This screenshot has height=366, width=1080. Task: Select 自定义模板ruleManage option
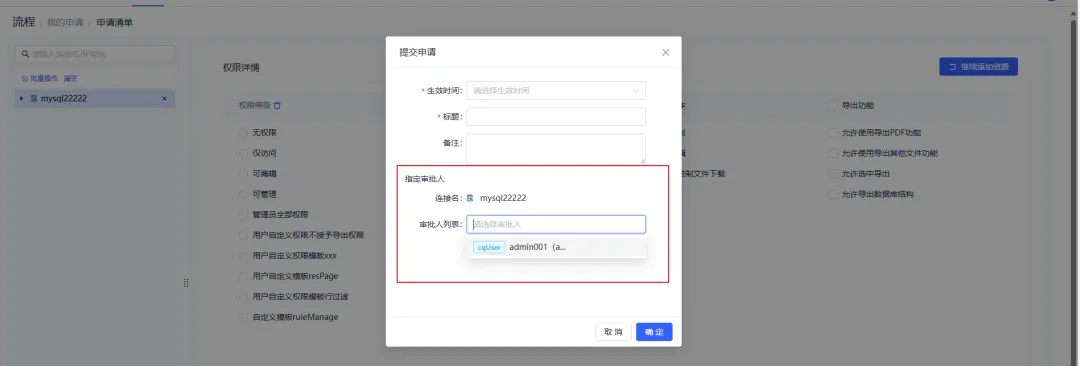click(242, 318)
